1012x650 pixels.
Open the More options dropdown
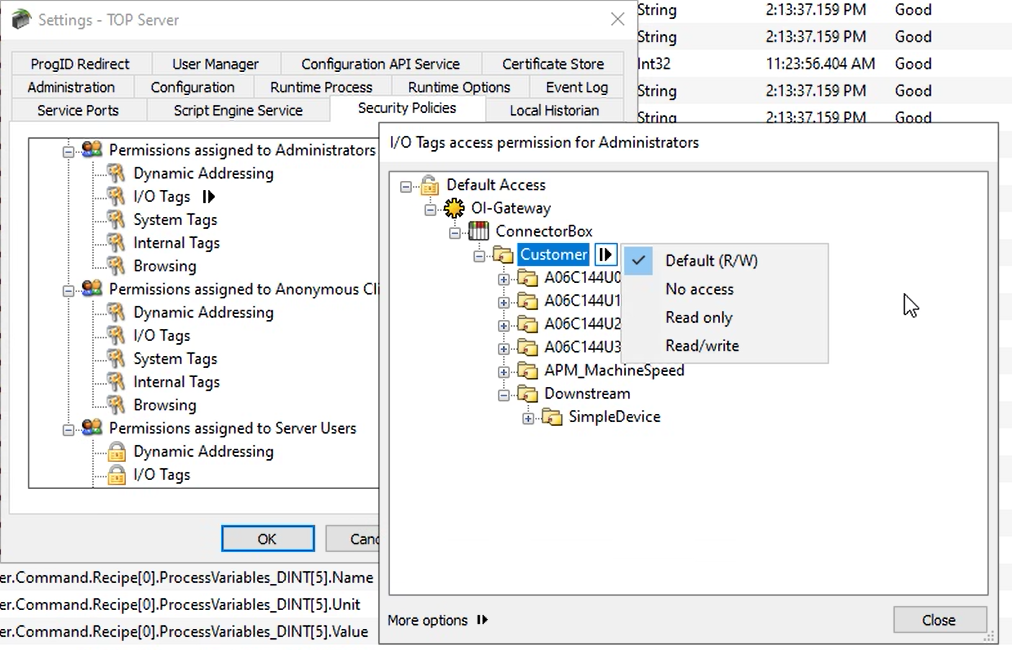tap(437, 620)
